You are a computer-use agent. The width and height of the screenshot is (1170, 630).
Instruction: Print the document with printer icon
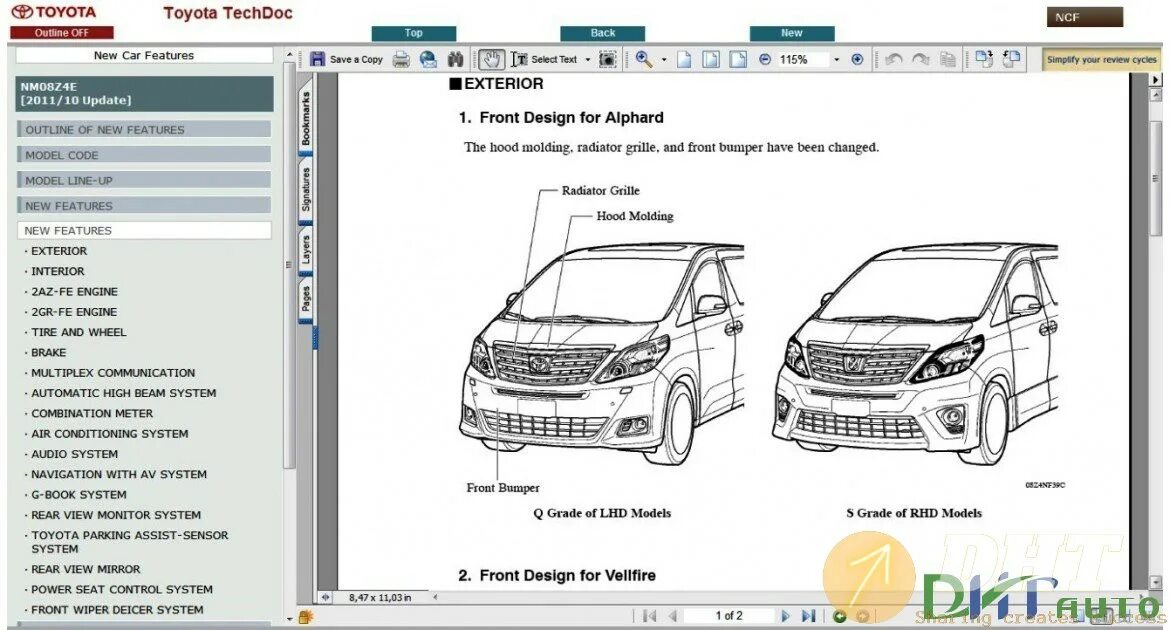pyautogui.click(x=401, y=59)
